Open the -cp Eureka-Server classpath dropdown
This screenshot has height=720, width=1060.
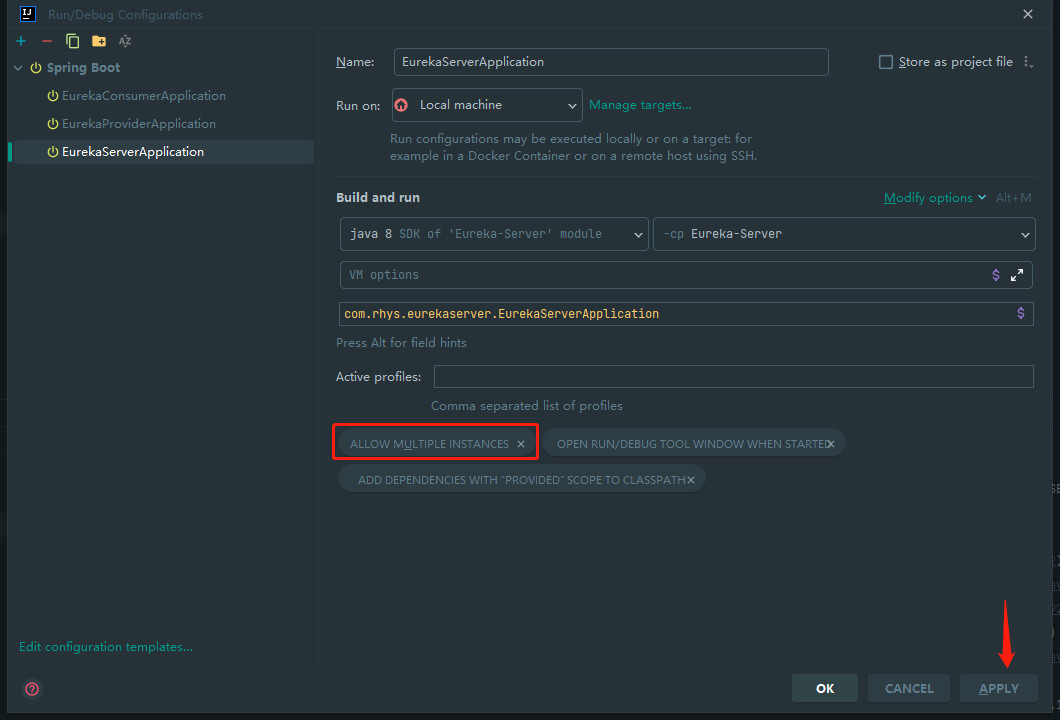pos(844,234)
